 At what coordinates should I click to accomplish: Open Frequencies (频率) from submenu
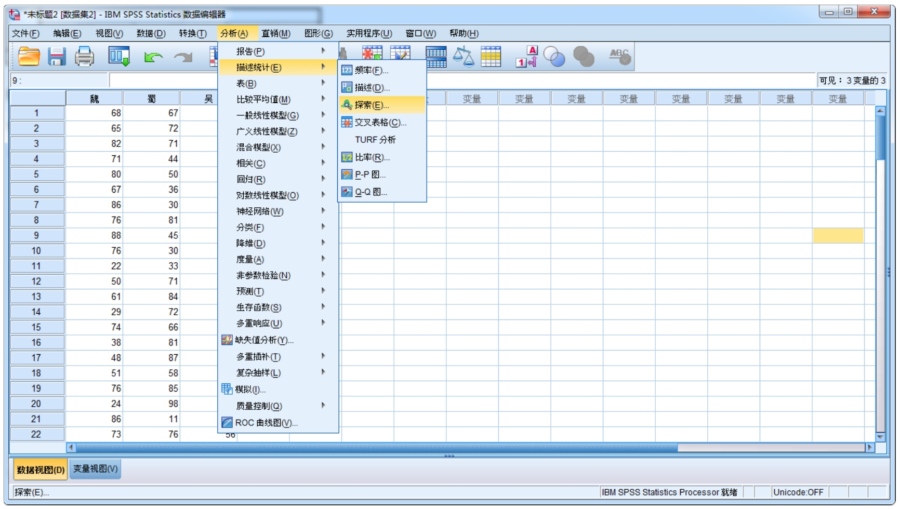click(382, 70)
